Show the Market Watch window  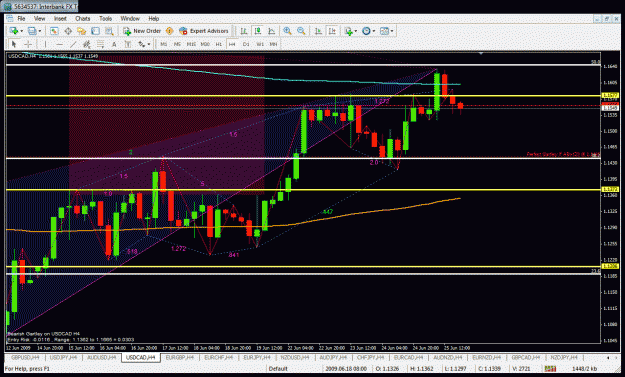click(54, 31)
